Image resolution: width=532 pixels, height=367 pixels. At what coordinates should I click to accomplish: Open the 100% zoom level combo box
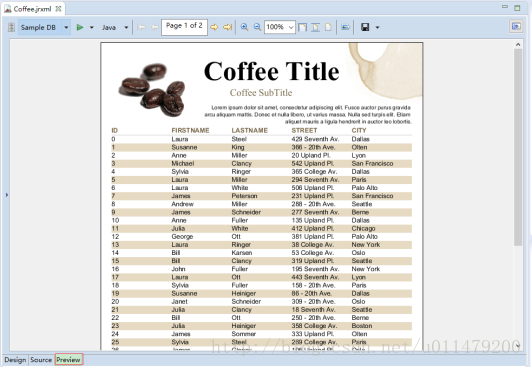(280, 27)
